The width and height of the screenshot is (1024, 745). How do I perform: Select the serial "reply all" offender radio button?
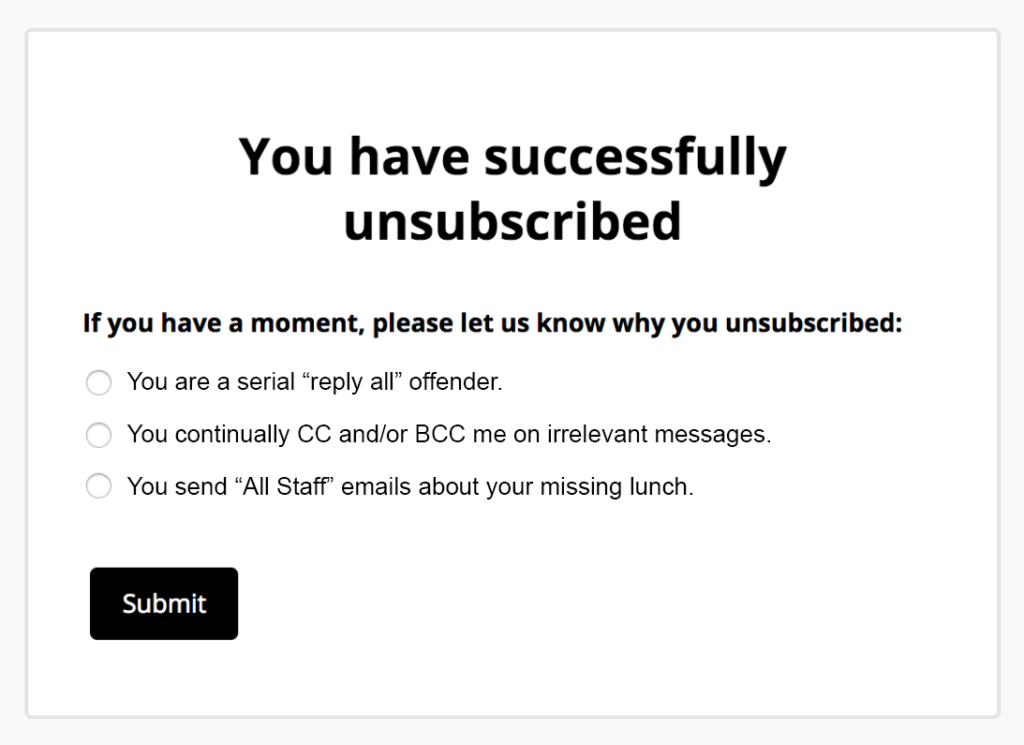pyautogui.click(x=99, y=382)
